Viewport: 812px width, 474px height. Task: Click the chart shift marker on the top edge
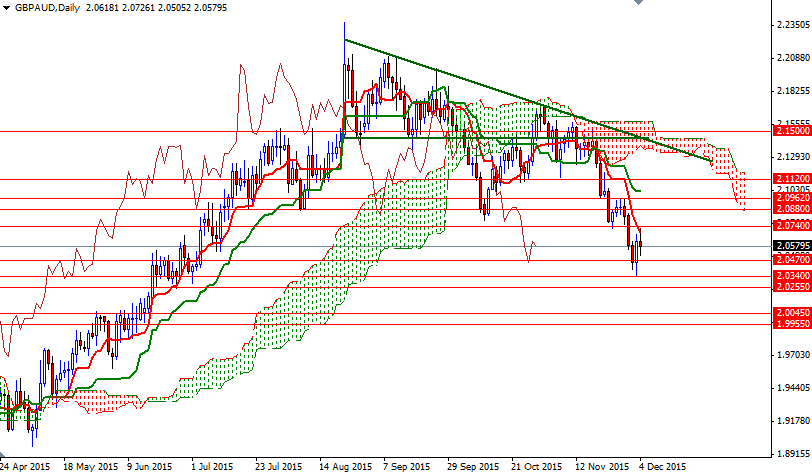(638, 2)
